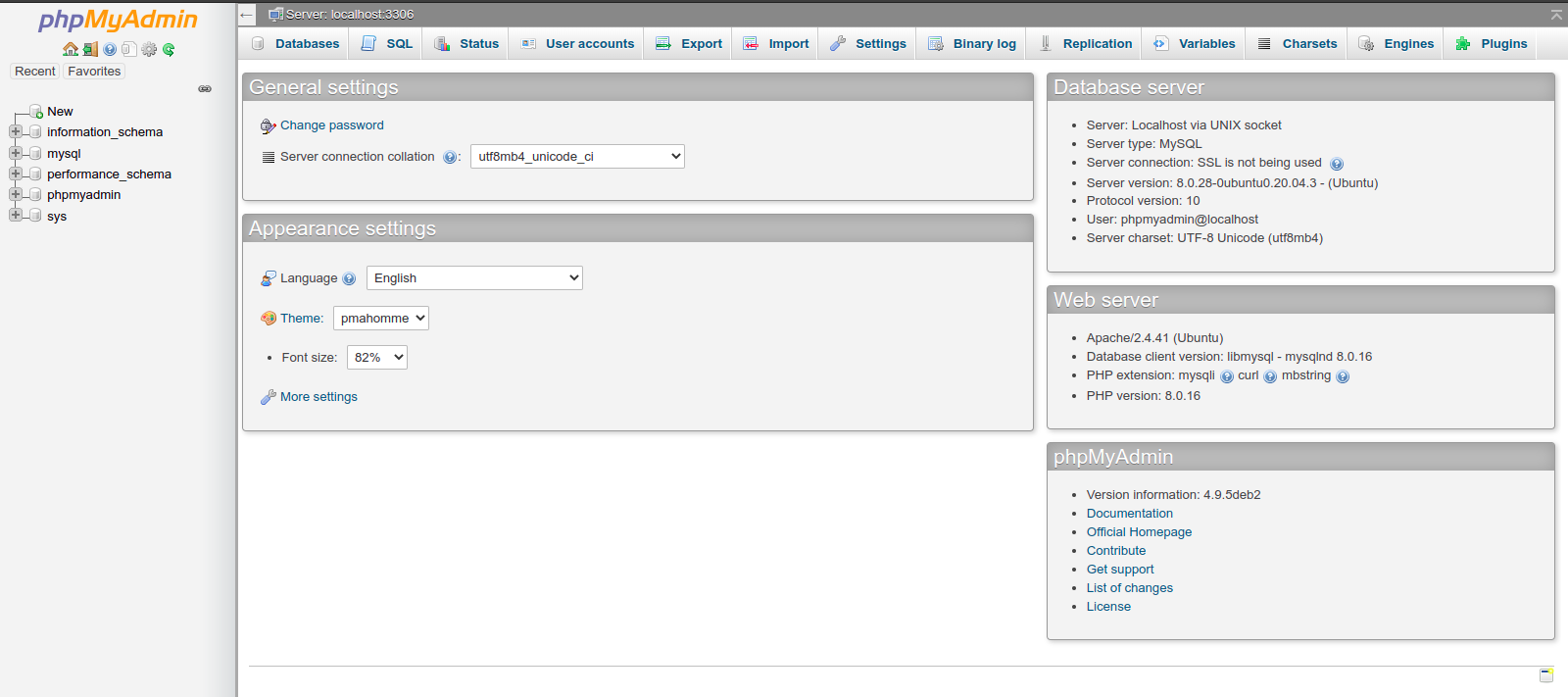Open the Settings tab

[x=867, y=44]
